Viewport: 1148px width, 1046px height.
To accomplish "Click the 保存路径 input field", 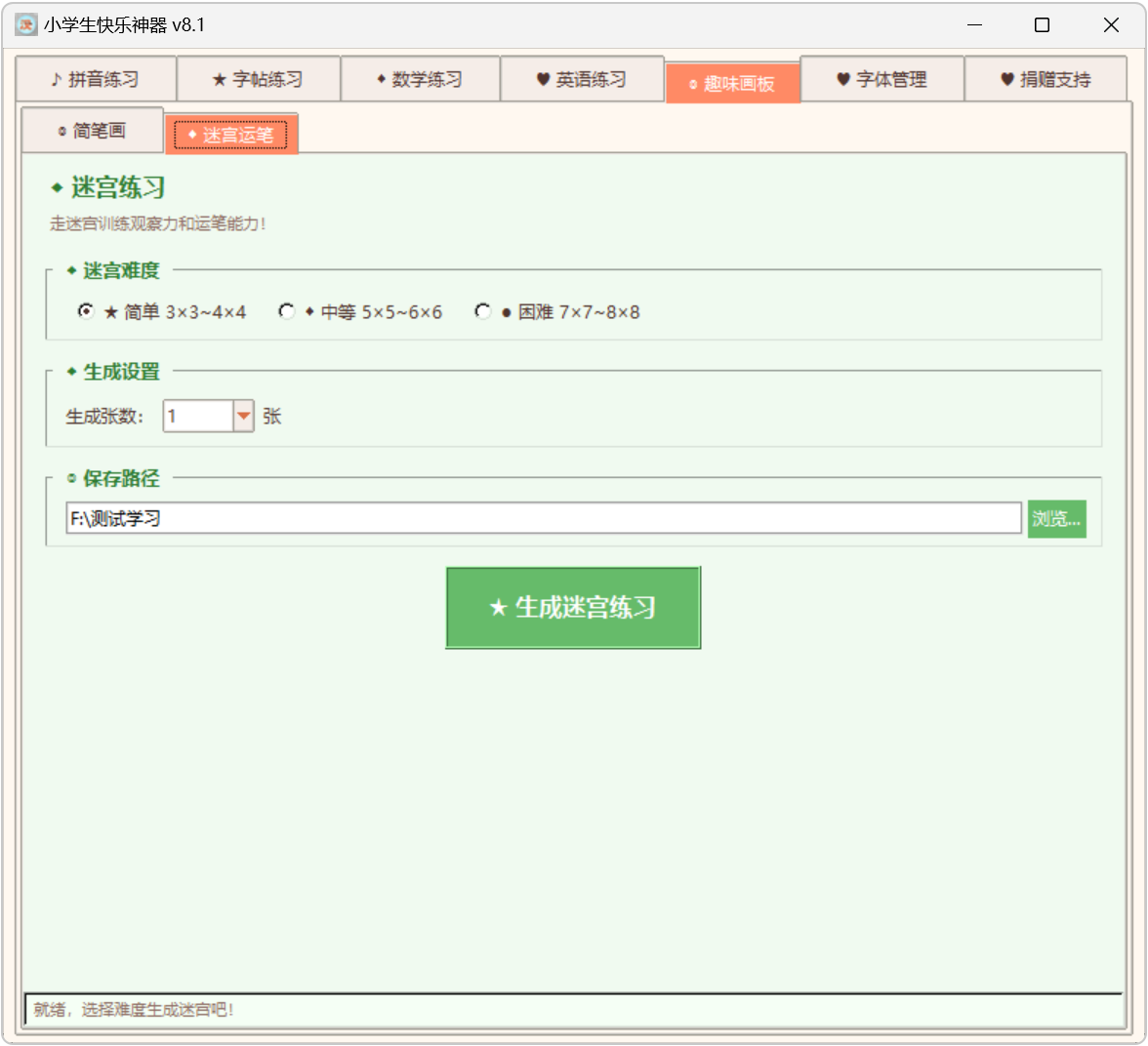I will 543,518.
